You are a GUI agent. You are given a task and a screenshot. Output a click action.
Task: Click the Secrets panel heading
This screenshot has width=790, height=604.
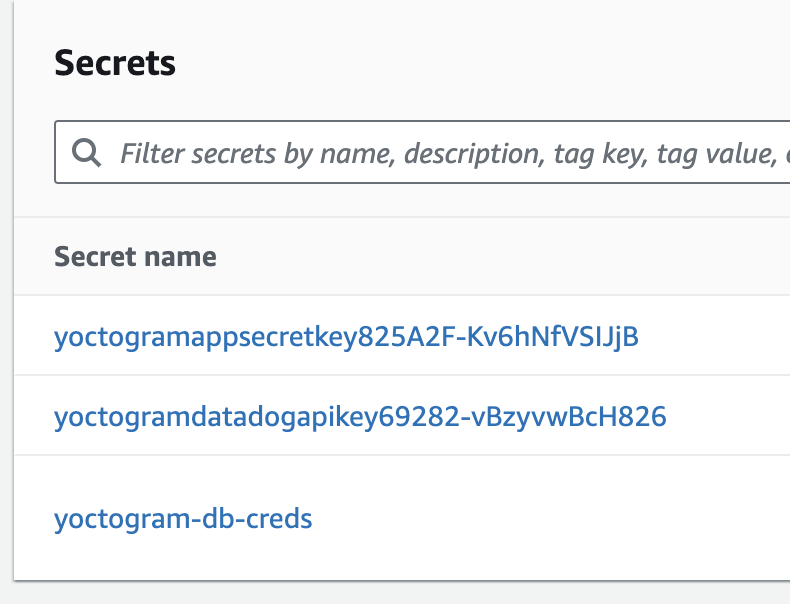coord(115,63)
